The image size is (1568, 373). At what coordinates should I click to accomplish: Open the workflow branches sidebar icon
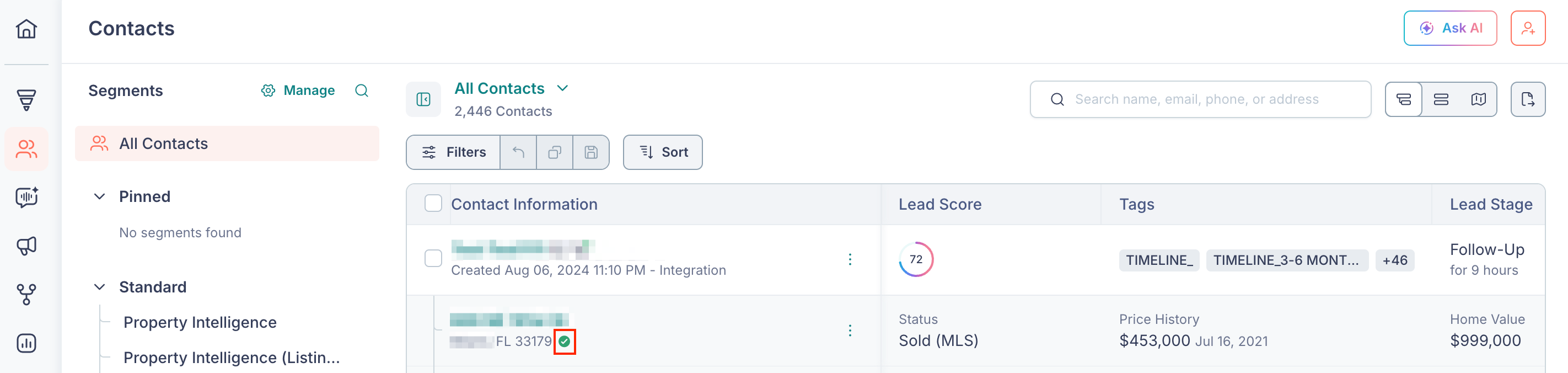(26, 295)
